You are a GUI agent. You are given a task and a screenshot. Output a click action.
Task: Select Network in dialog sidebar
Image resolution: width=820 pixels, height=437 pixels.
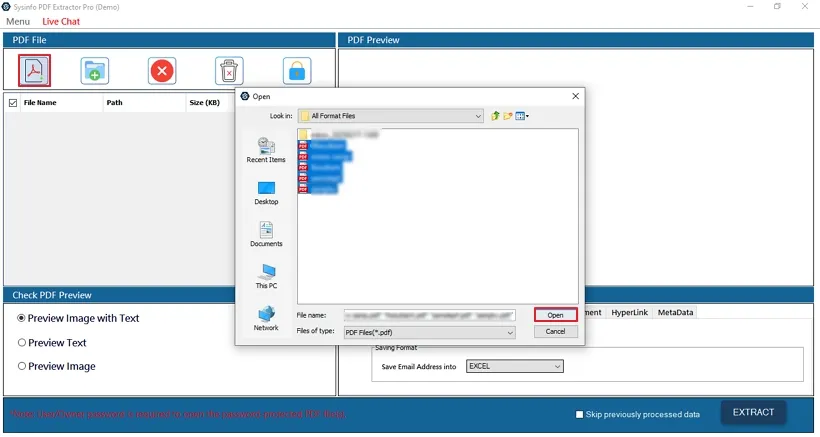(266, 318)
